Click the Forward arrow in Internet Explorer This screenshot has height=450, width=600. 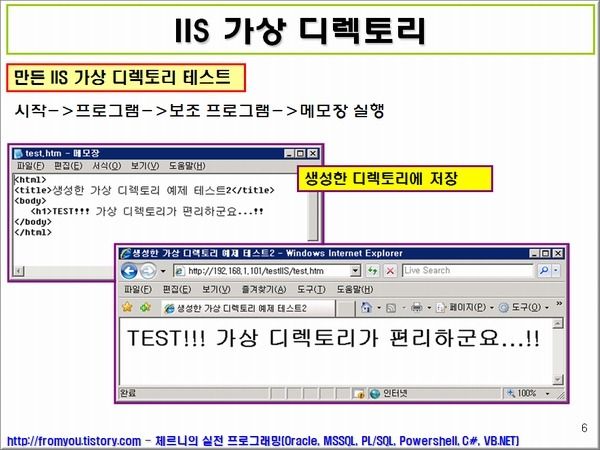click(x=148, y=271)
